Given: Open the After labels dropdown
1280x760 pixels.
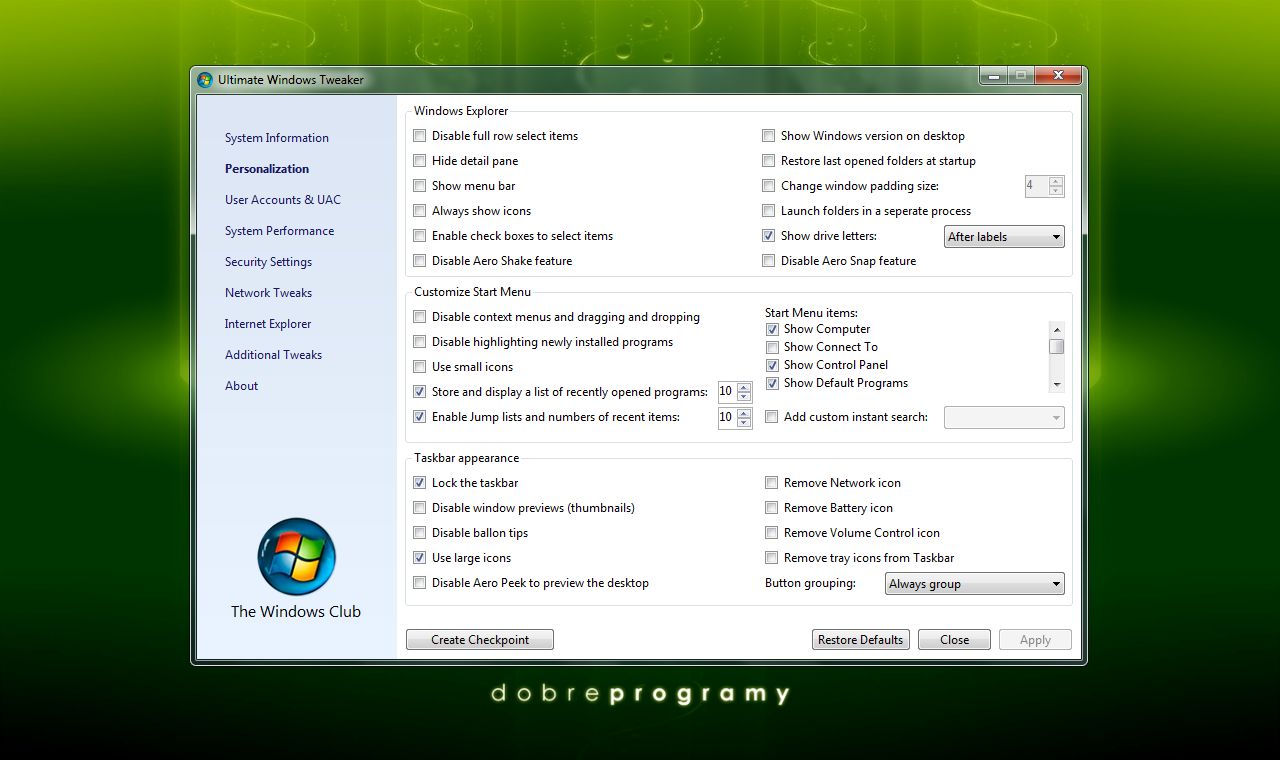Looking at the screenshot, I should pyautogui.click(x=1004, y=237).
